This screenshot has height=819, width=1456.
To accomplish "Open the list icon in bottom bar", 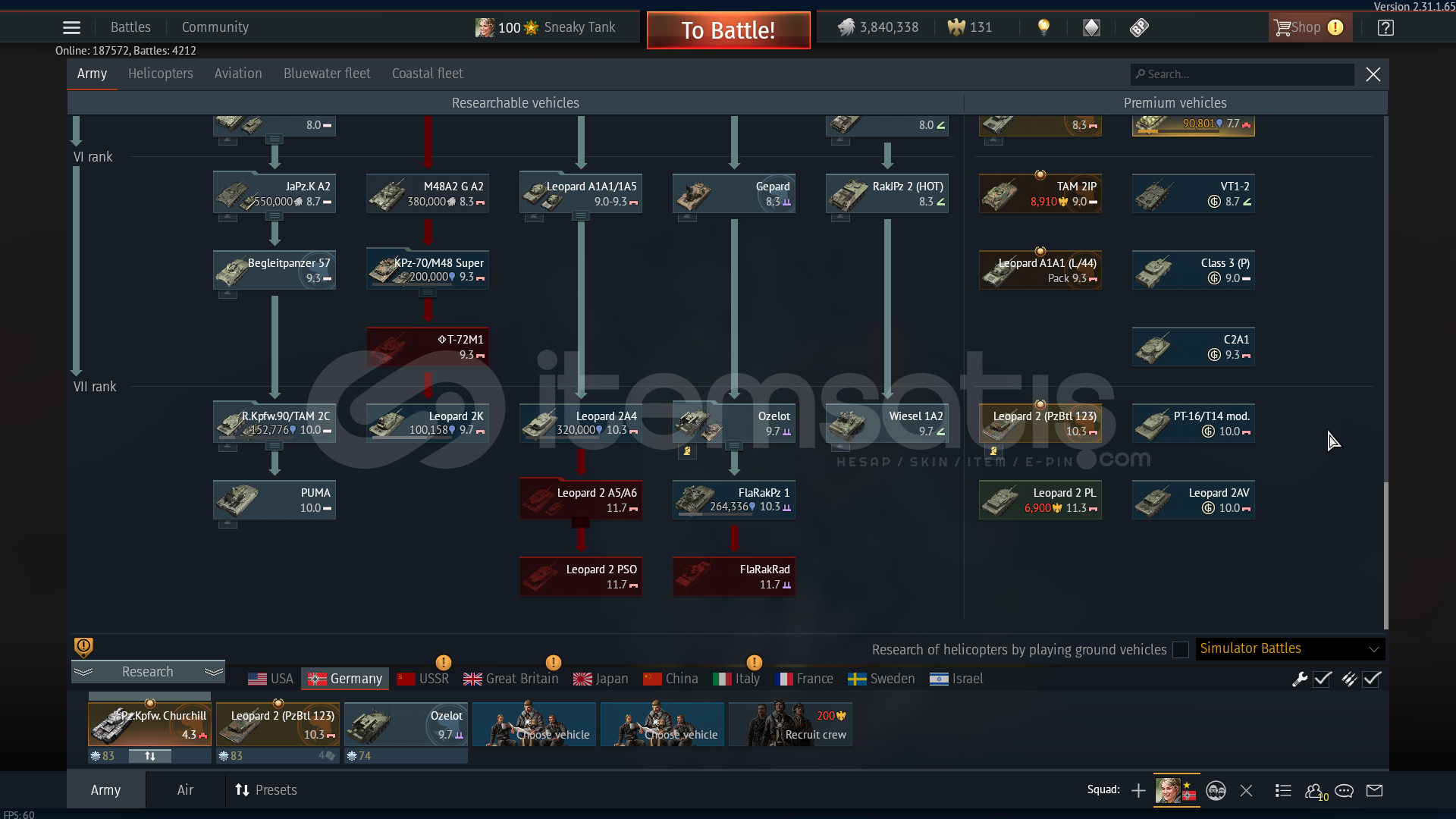I will [x=1283, y=791].
